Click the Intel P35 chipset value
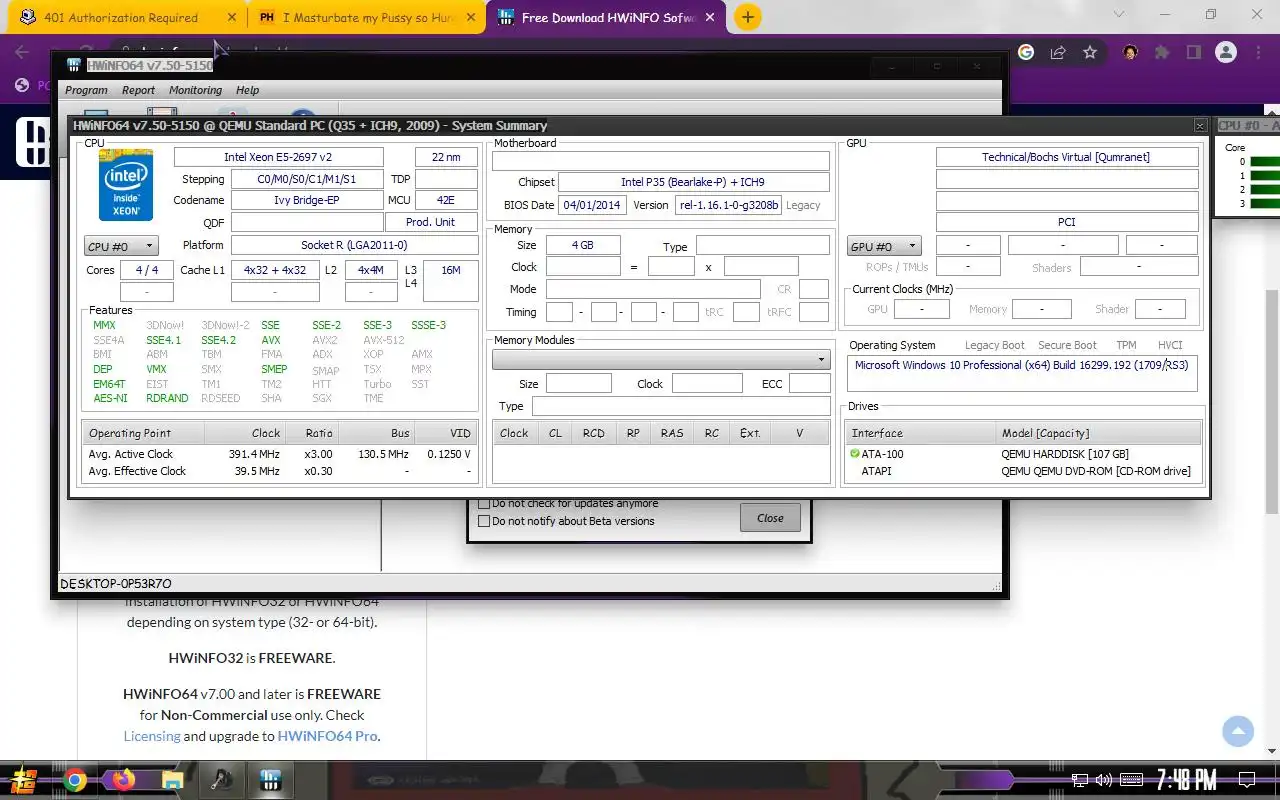This screenshot has height=800, width=1280. tap(693, 182)
